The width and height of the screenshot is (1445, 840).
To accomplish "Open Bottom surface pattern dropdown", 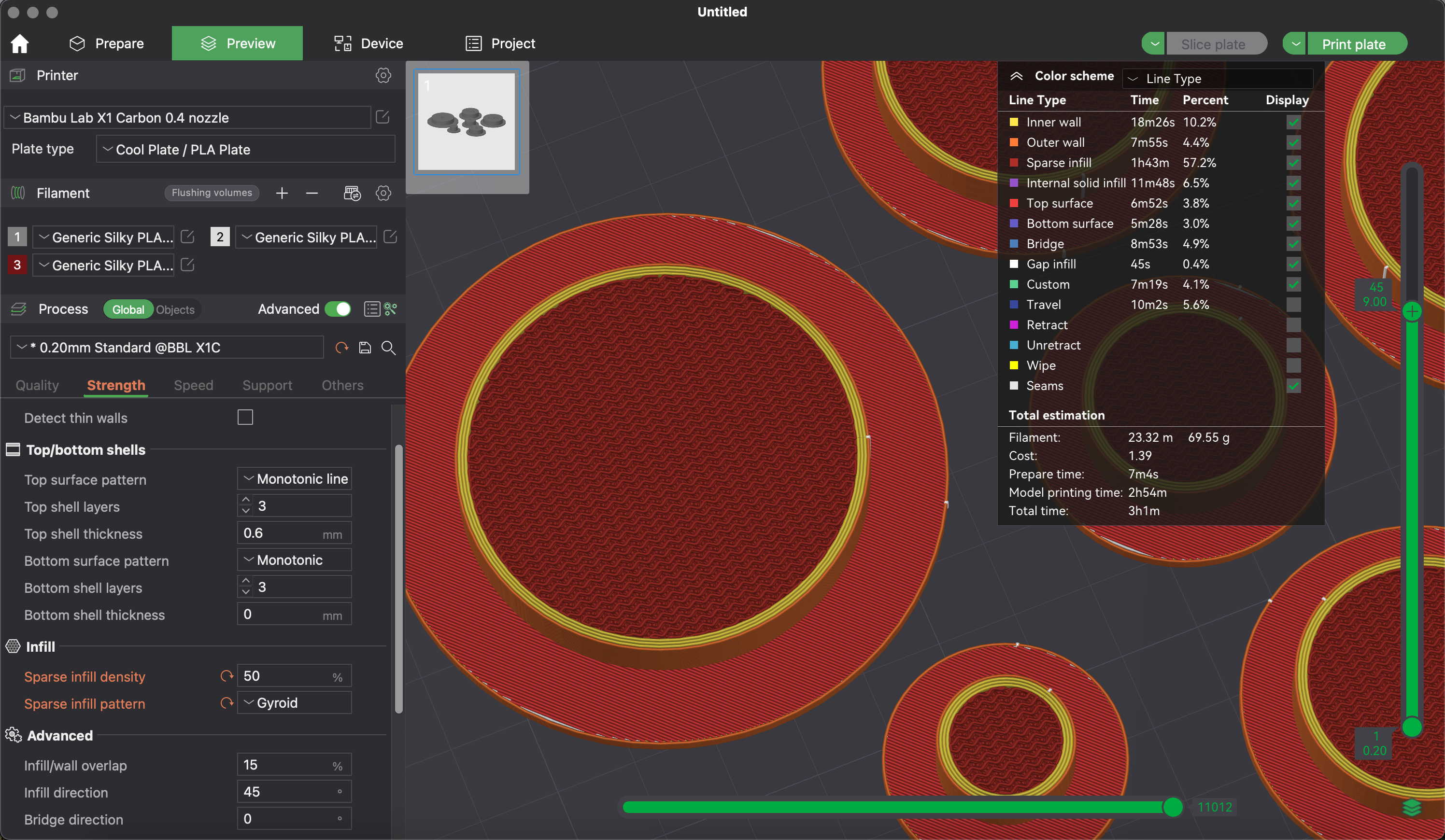I will pos(294,560).
